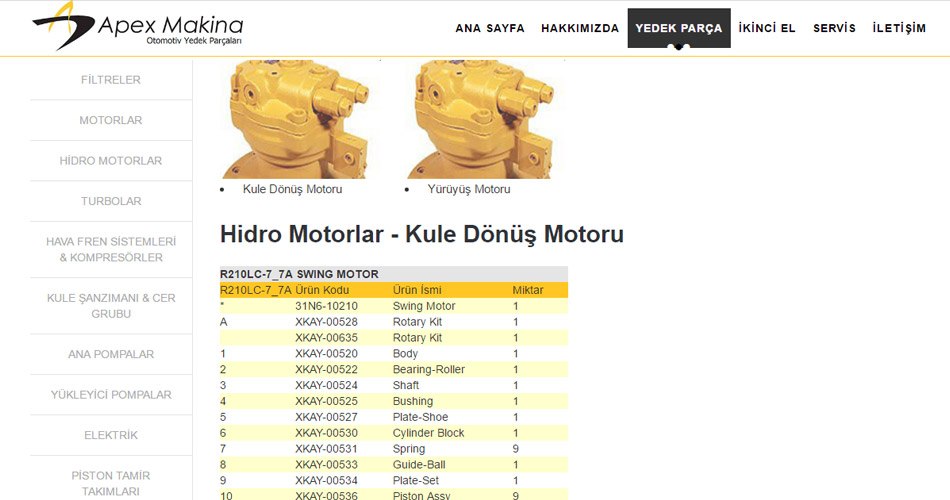Click the Apex Makina logo

(138, 26)
